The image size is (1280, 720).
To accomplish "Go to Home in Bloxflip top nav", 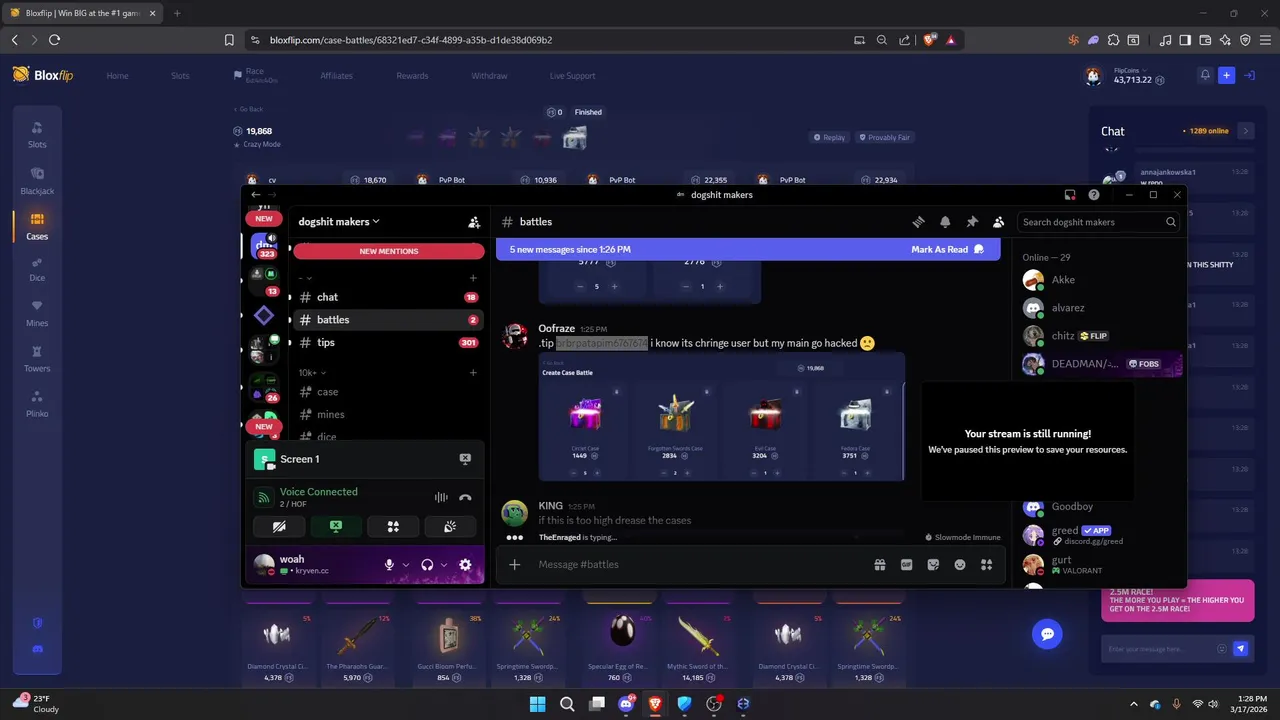I will click(x=117, y=76).
